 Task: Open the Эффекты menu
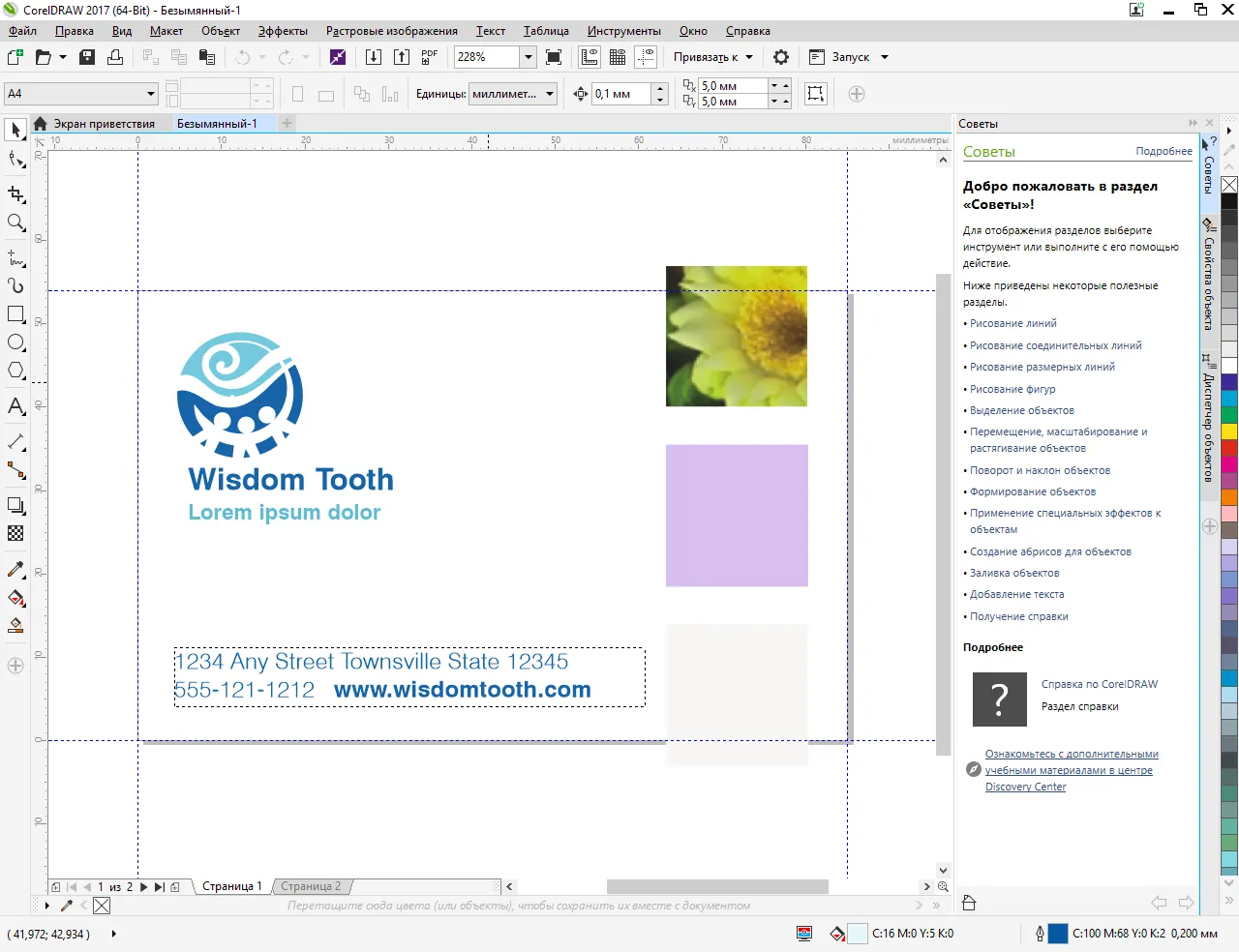pos(283,31)
